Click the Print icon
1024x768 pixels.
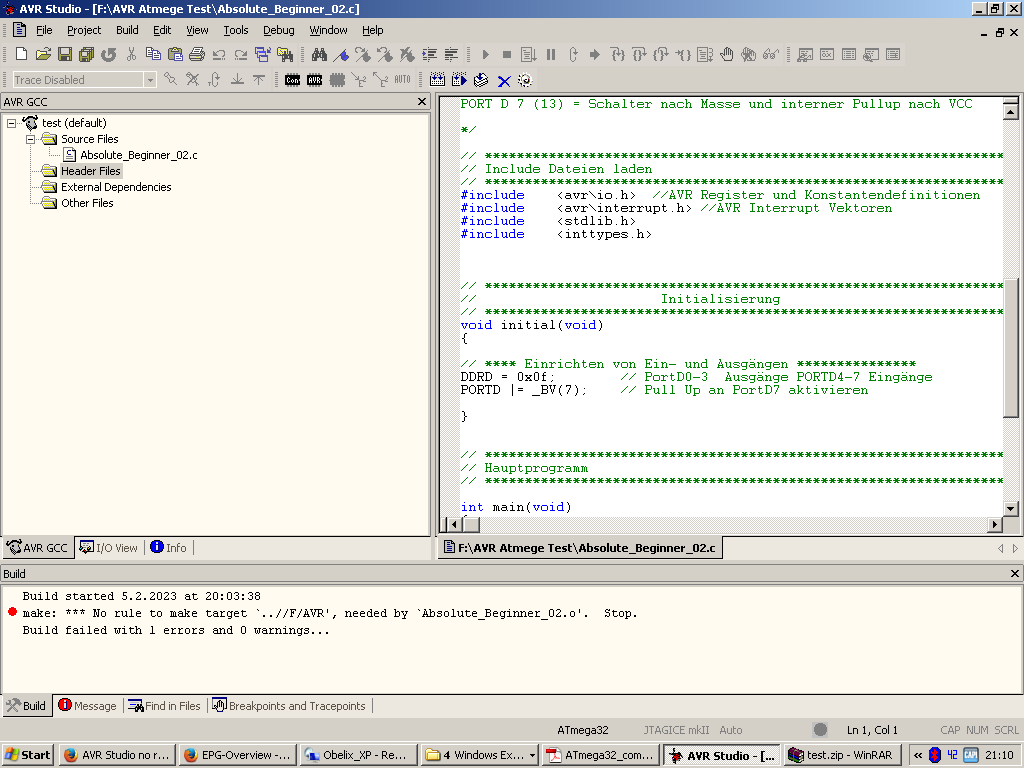tap(197, 54)
